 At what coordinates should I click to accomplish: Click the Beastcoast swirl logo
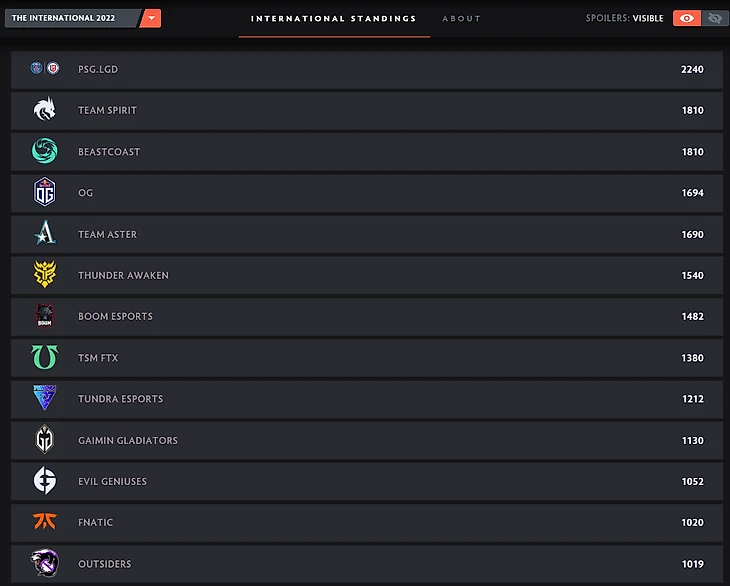click(x=45, y=151)
